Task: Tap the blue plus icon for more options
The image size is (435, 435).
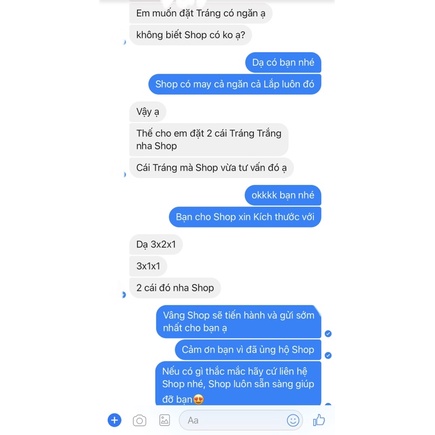Action: [114, 420]
